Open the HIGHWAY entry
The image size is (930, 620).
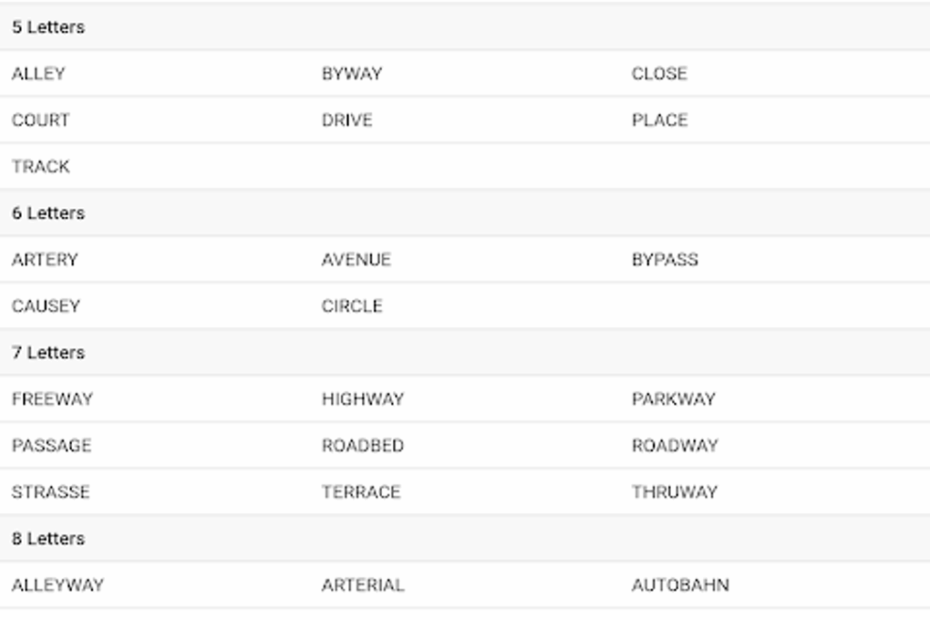click(x=363, y=399)
